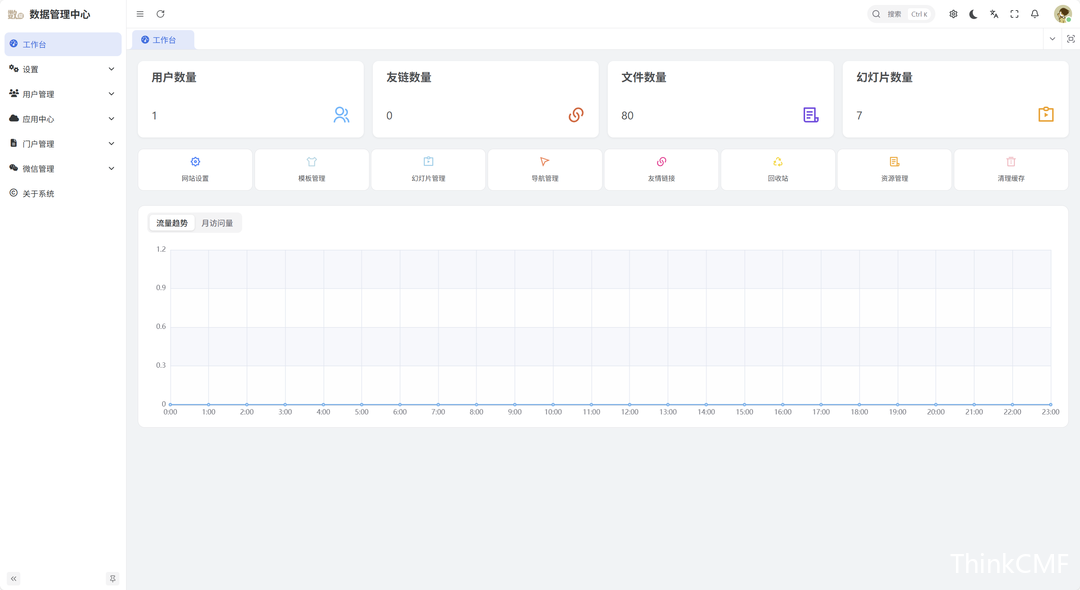Open 友情链接 shortcut
The height and width of the screenshot is (590, 1080).
pyautogui.click(x=661, y=169)
